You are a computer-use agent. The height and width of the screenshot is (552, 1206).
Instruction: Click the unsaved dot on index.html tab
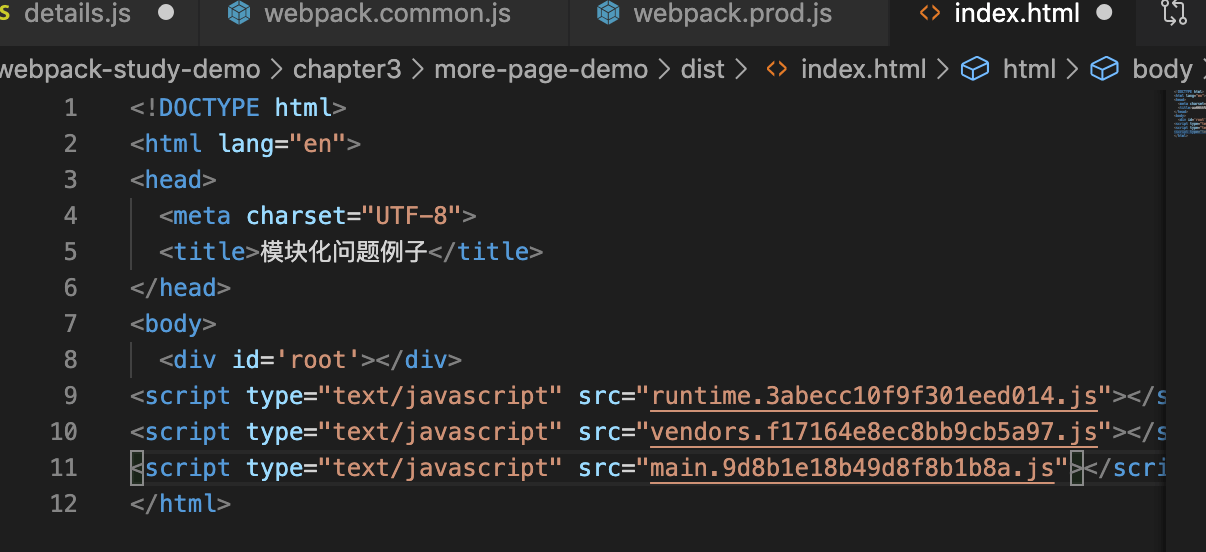point(1104,14)
